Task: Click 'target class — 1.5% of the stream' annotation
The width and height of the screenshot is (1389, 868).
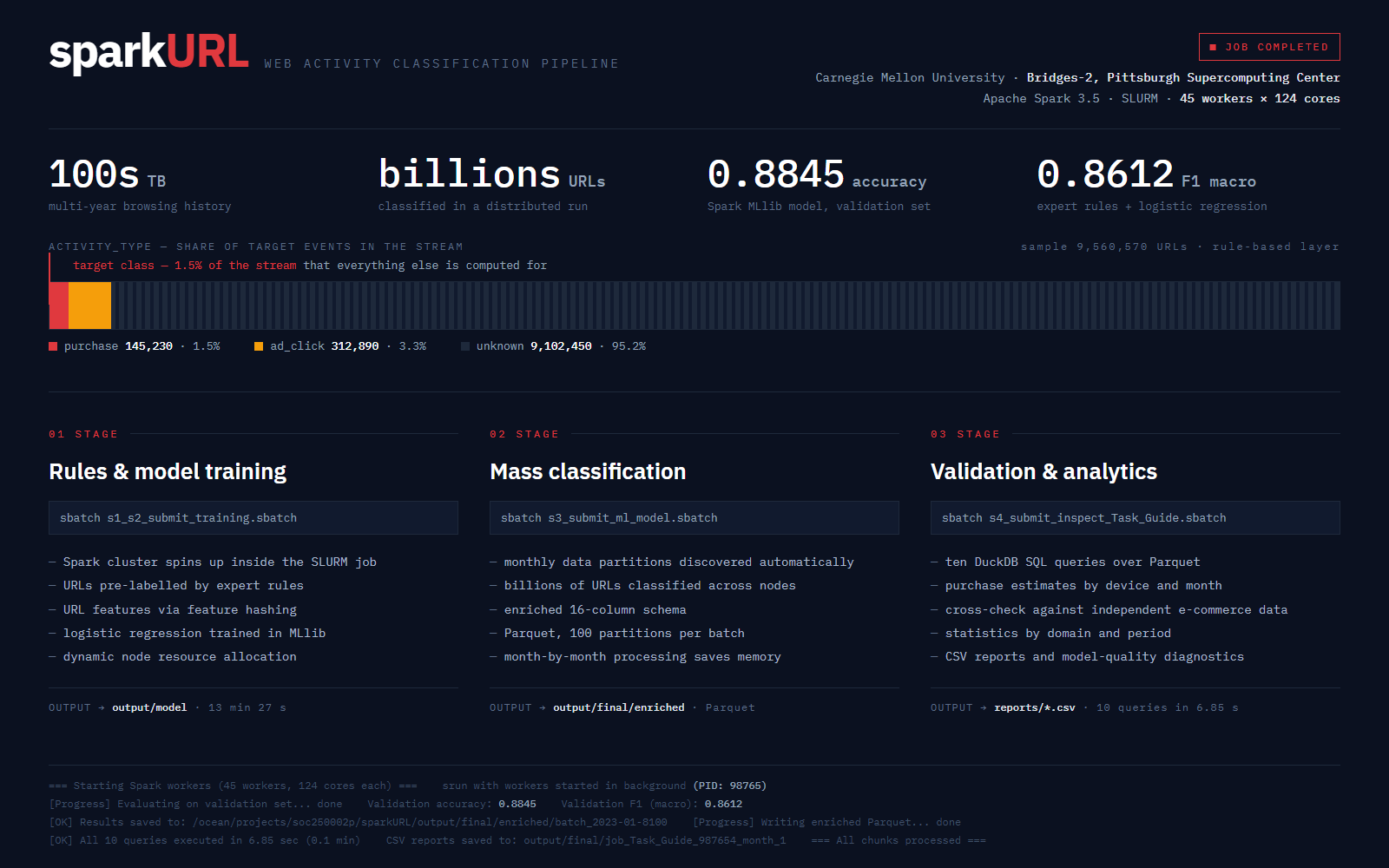Action: [x=185, y=266]
